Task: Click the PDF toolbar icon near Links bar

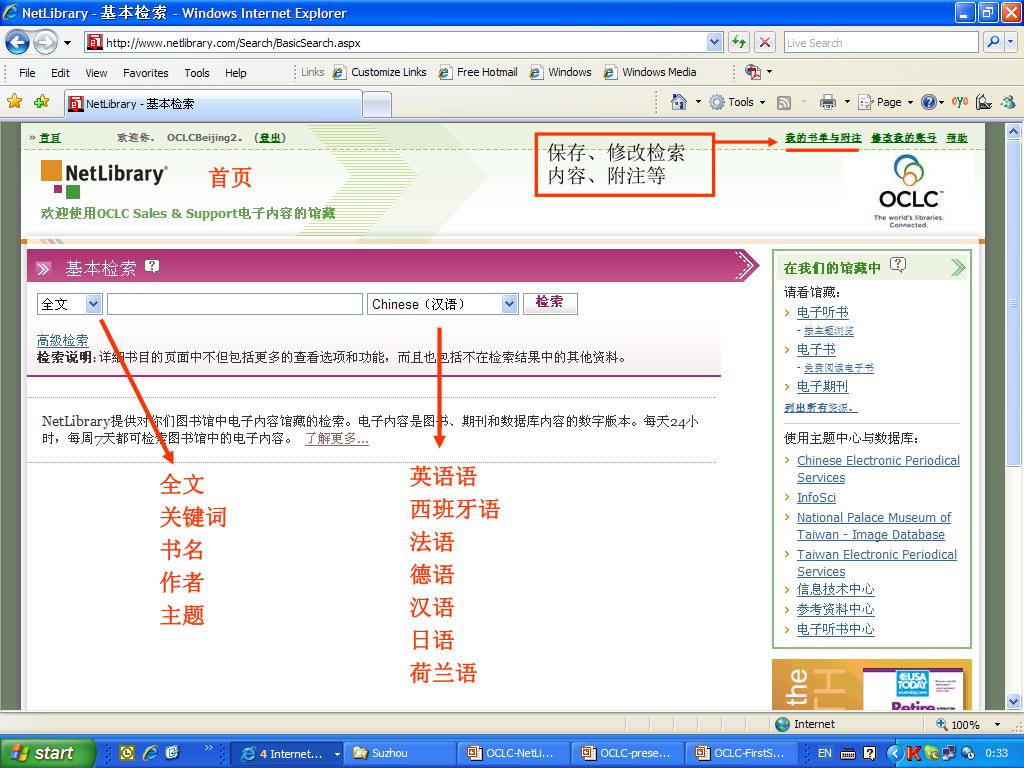Action: click(x=753, y=72)
